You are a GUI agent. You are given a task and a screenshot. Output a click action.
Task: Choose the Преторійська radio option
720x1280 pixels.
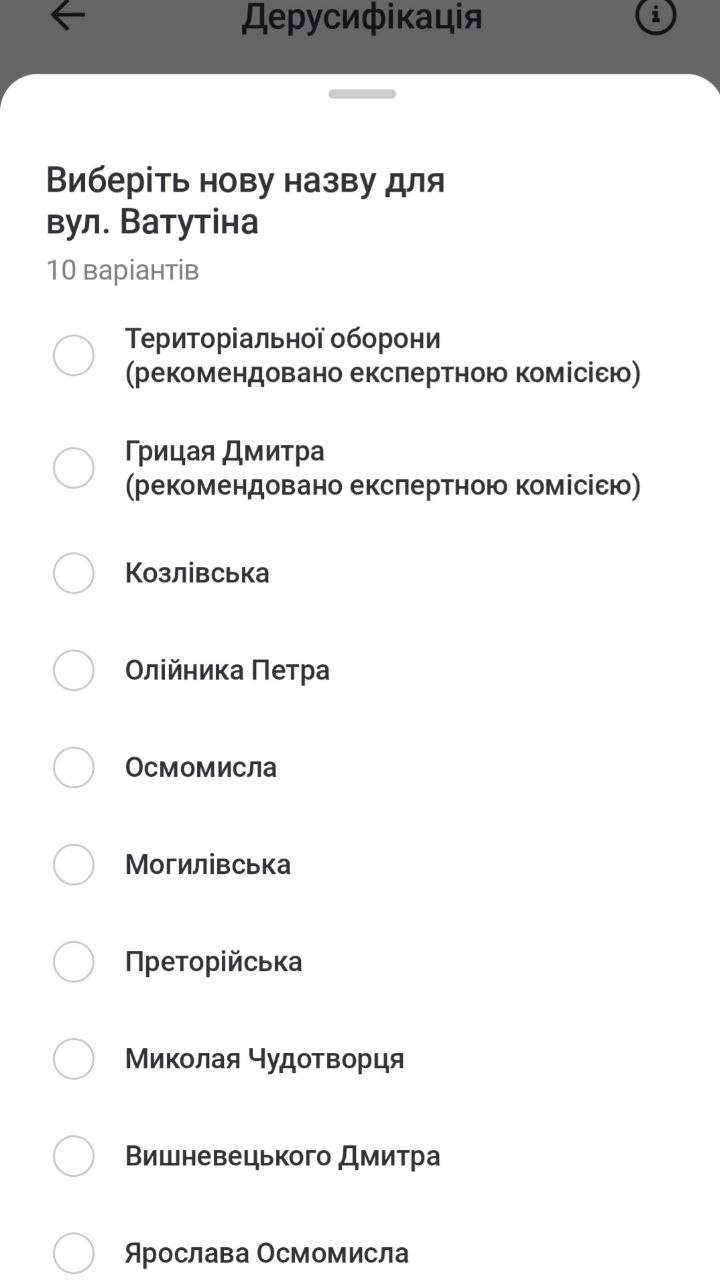coord(74,961)
